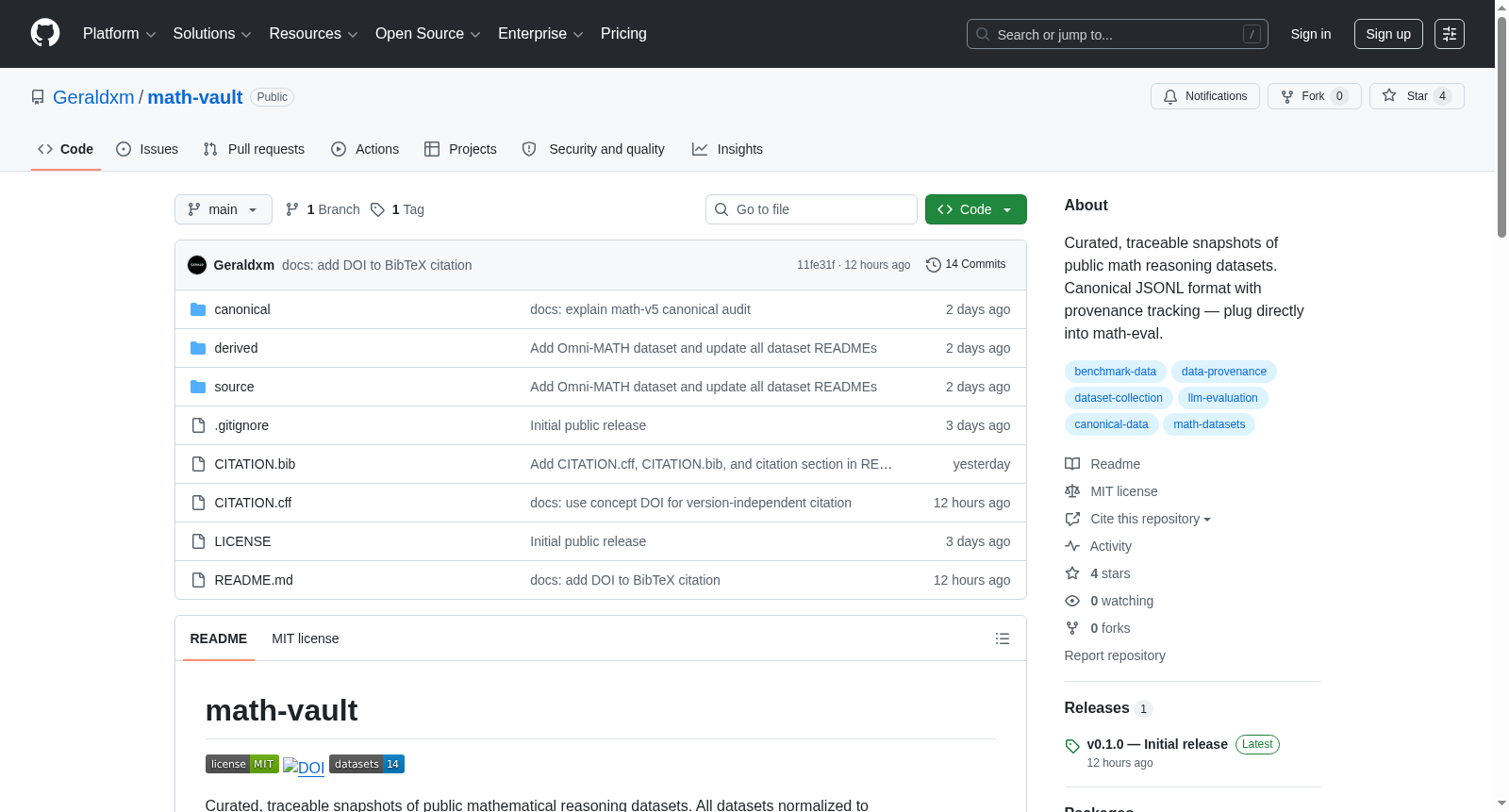Screen dimensions: 1509x812
Task: Click commit hash 11fe31f
Action: (816, 265)
